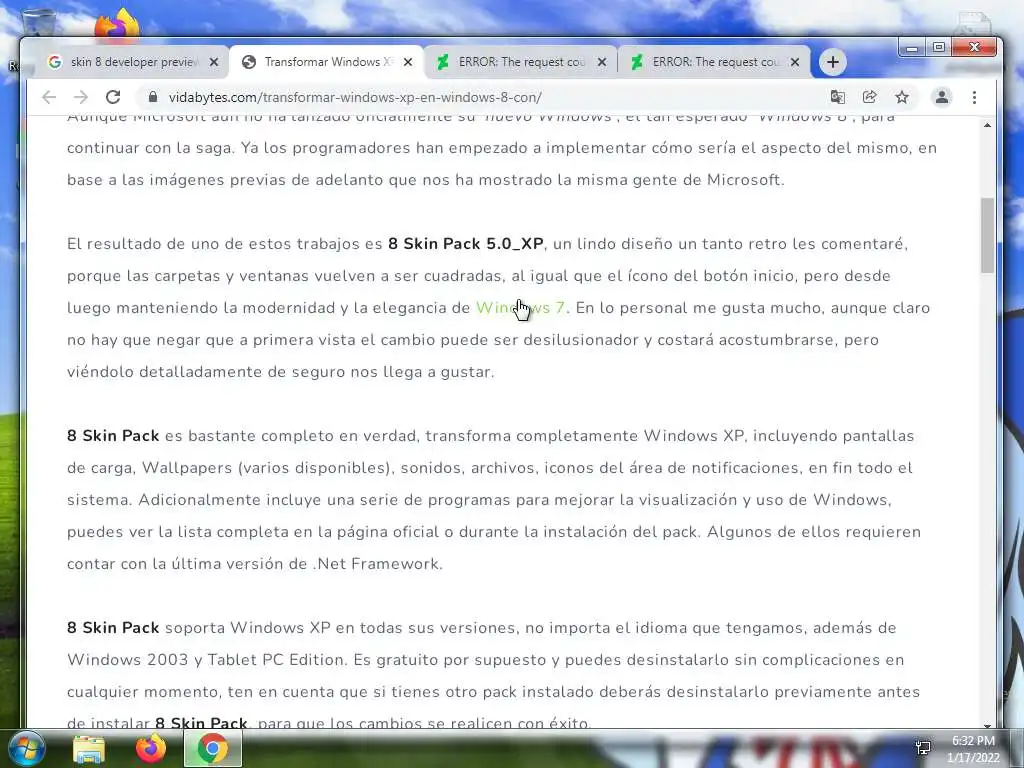
Task: Close the first ERROR tab
Action: click(601, 62)
